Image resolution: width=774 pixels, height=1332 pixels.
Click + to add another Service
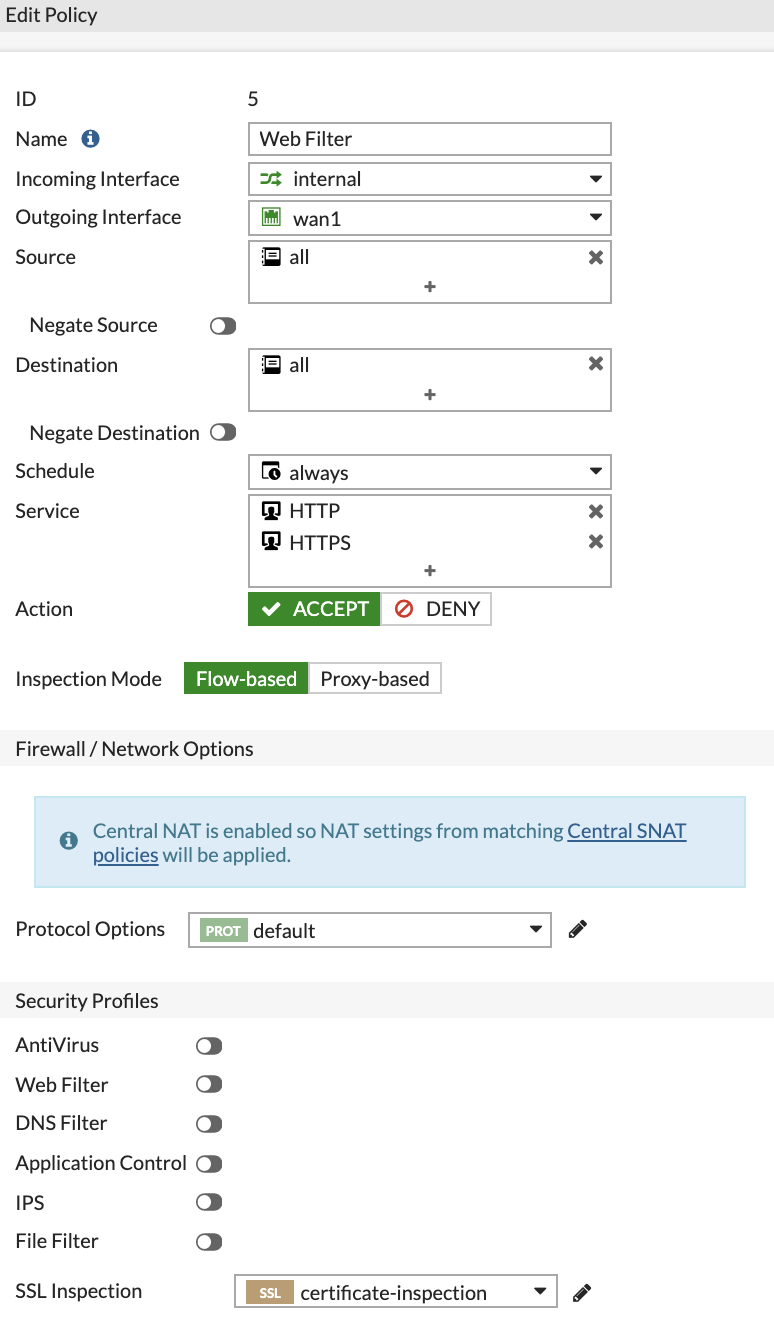tap(429, 570)
